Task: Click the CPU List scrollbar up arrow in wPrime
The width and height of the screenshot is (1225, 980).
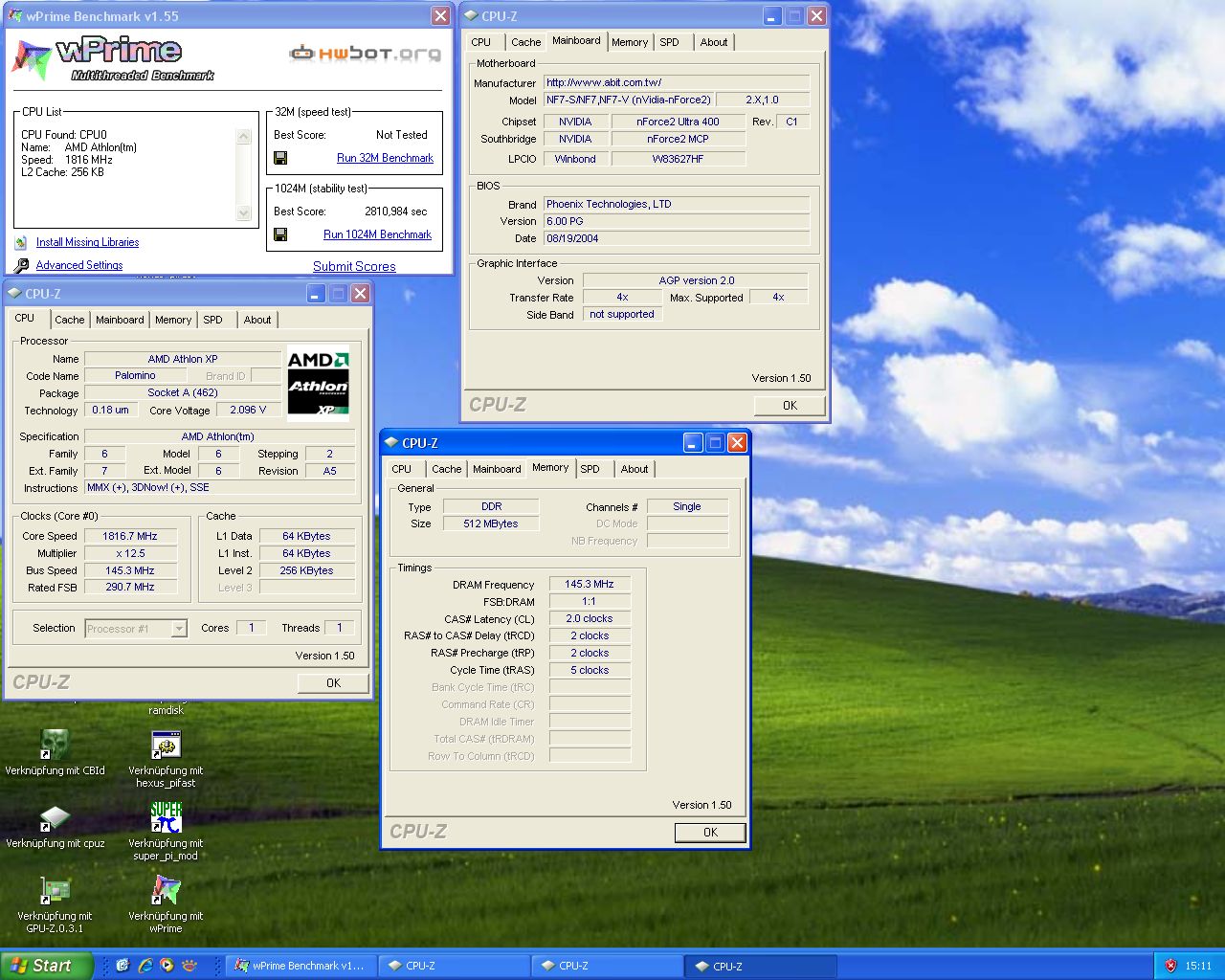Action: coord(243,137)
